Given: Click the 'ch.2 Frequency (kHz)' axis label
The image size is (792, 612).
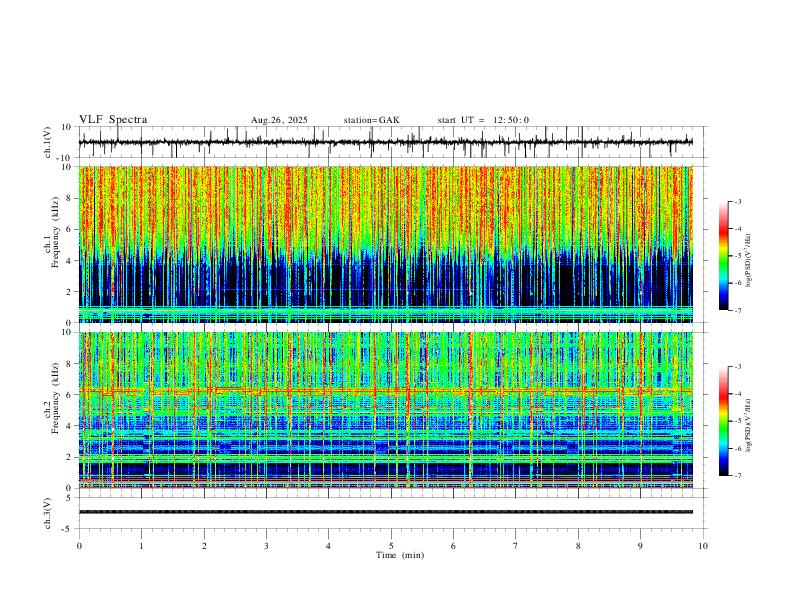Looking at the screenshot, I should 52,398.
